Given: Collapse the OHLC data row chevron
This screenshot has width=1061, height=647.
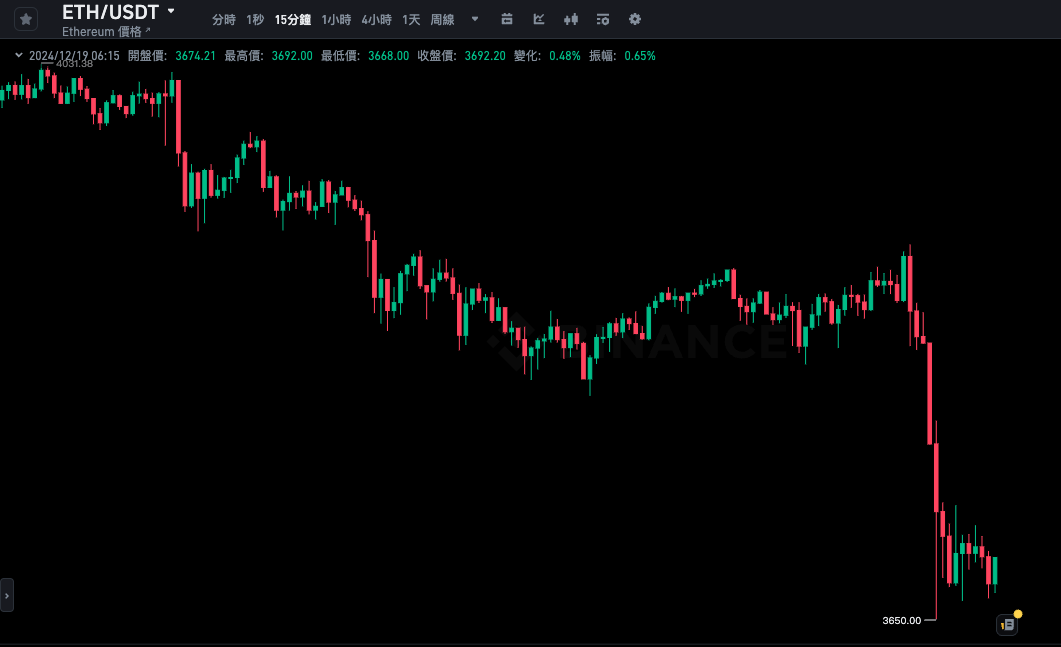Looking at the screenshot, I should (18, 56).
